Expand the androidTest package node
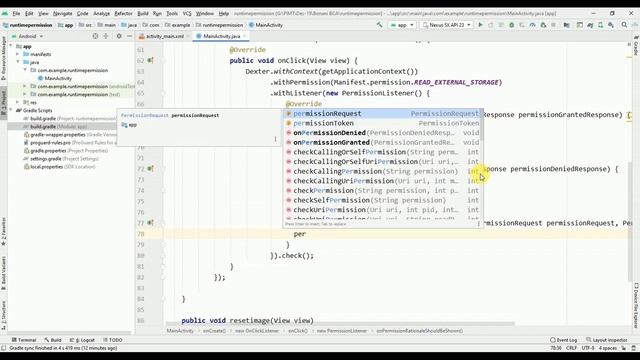 25,86
